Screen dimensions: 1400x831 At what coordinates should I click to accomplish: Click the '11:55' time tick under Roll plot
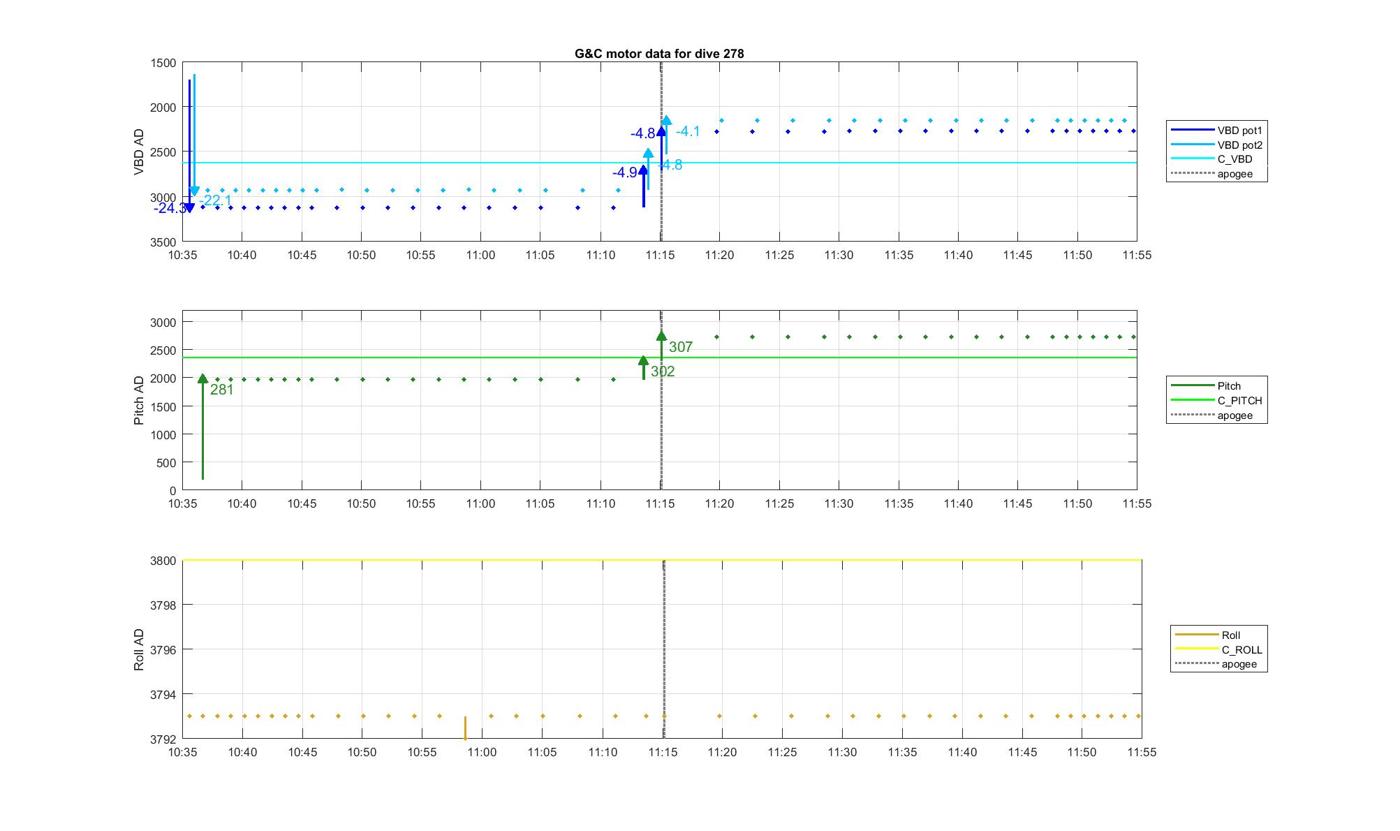pos(1141,753)
